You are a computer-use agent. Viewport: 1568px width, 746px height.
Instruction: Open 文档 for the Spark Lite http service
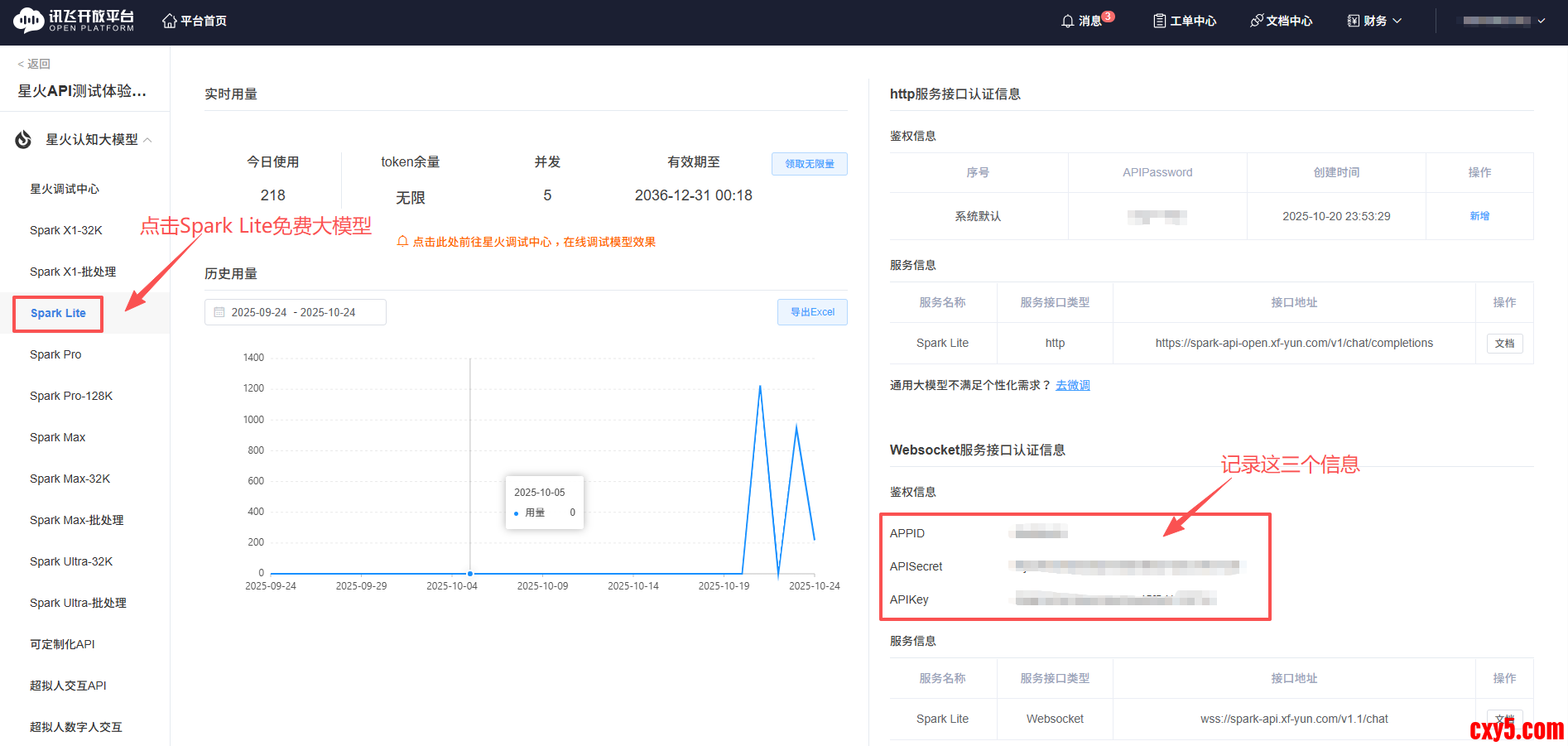(1504, 344)
